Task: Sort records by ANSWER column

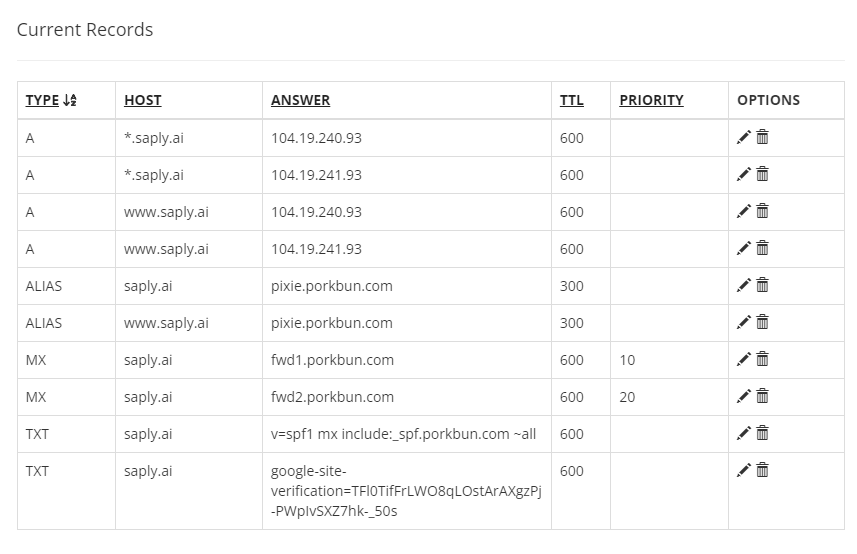Action: 300,100
